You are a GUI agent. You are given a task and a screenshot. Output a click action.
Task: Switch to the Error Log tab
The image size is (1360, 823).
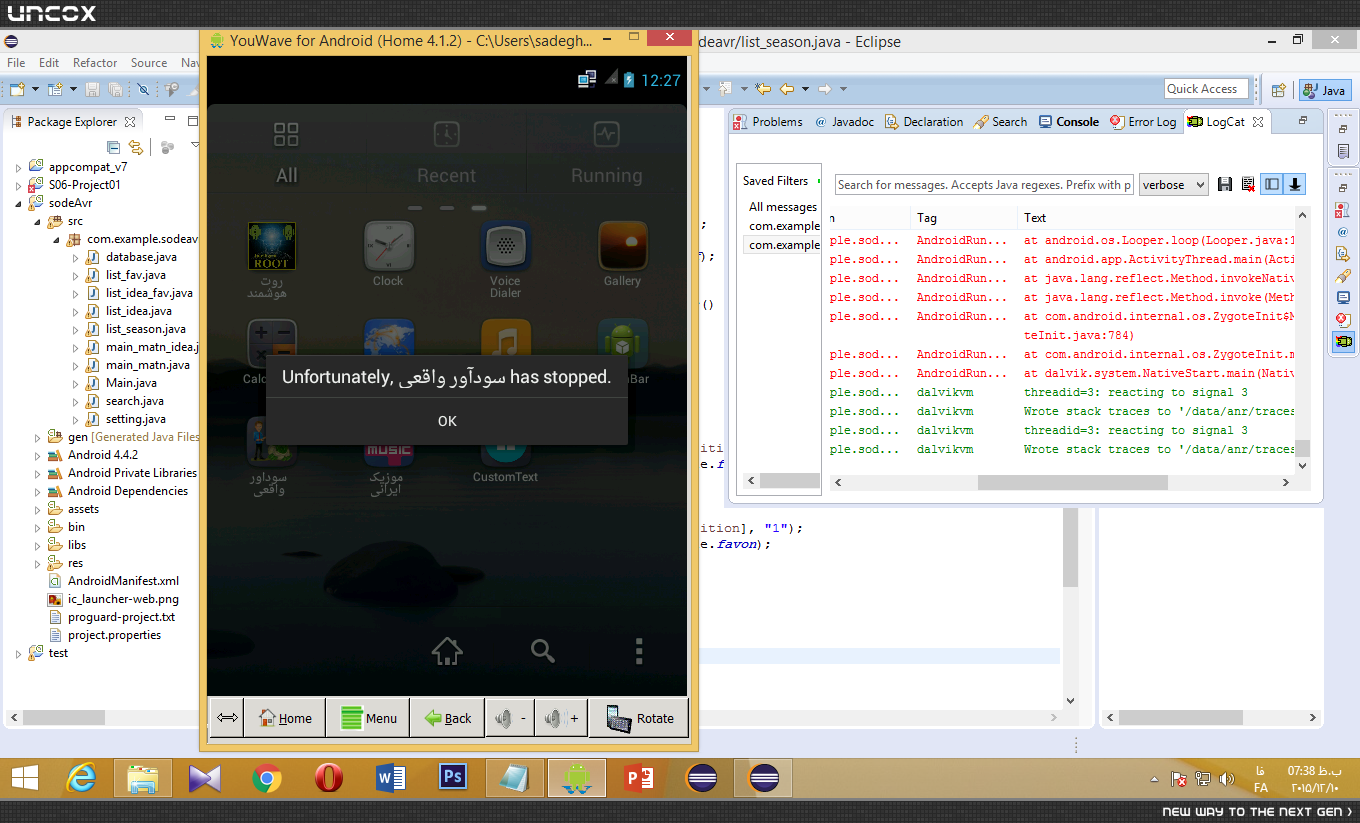click(x=1143, y=122)
